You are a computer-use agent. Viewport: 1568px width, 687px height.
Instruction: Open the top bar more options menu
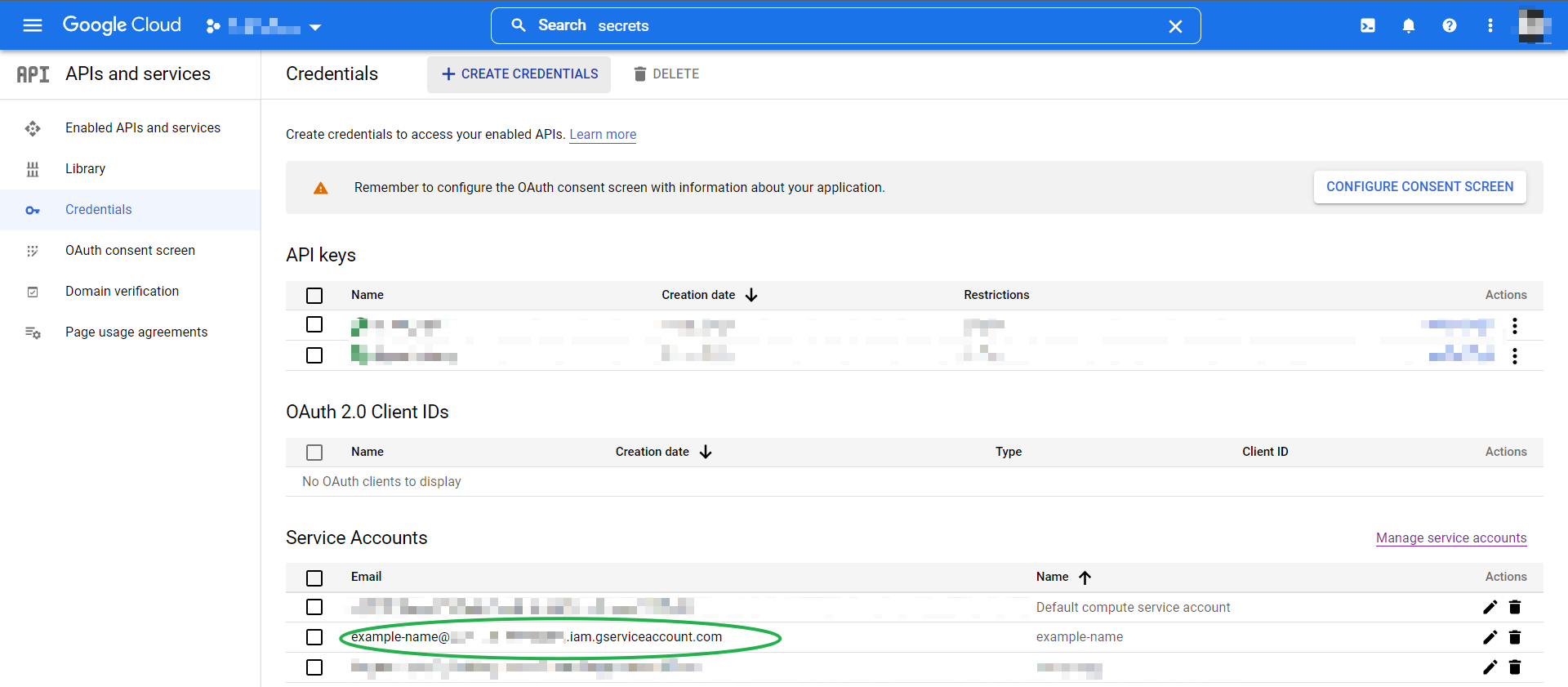click(x=1490, y=25)
